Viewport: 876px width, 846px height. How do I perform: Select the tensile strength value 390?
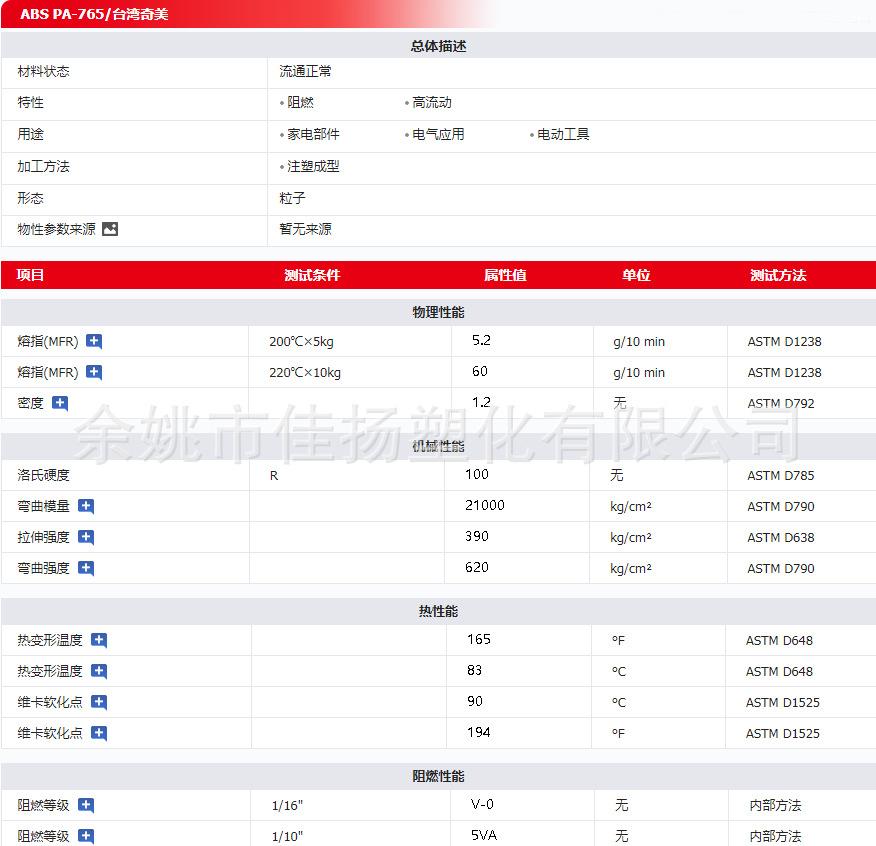477,536
